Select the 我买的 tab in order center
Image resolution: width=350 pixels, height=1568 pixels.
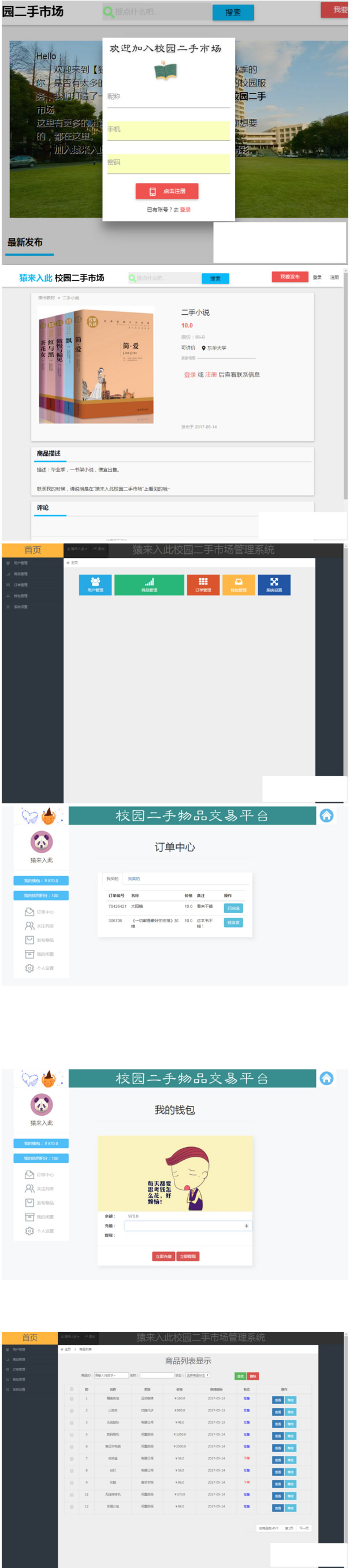(x=113, y=878)
